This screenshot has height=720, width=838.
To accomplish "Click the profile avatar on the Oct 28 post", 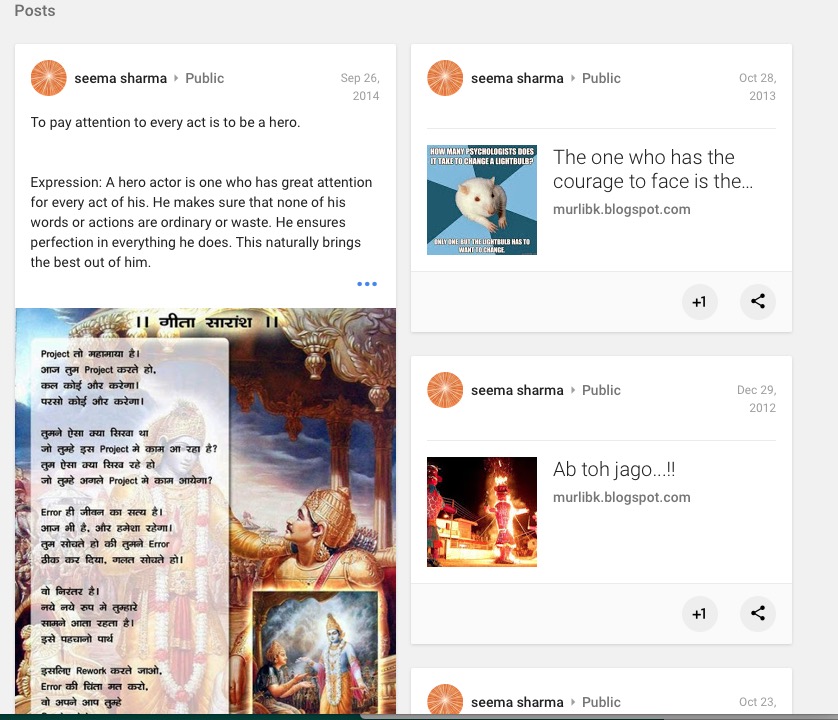I will click(445, 78).
